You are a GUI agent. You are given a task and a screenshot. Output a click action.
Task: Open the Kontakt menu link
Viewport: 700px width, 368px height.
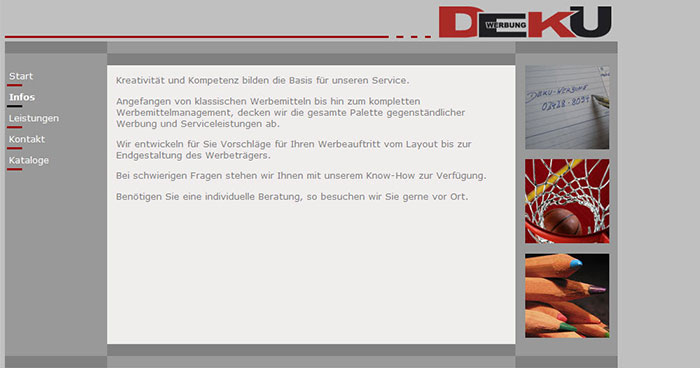[27, 139]
